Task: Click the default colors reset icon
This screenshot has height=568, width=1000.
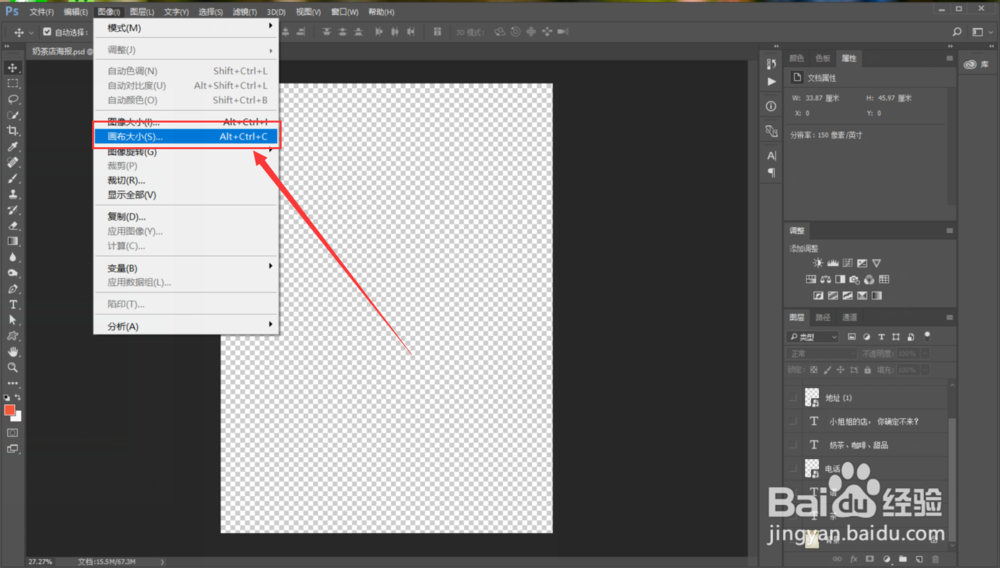Action: pos(6,397)
